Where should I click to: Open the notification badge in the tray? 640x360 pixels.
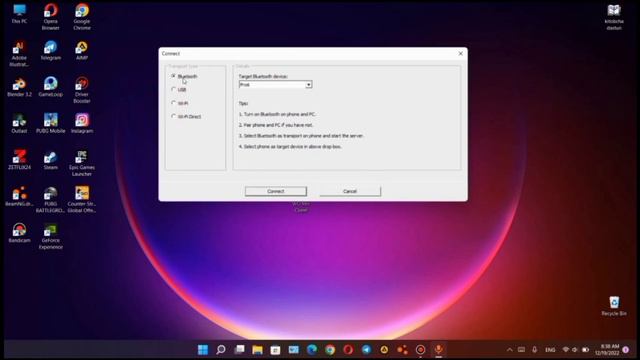tap(626, 350)
